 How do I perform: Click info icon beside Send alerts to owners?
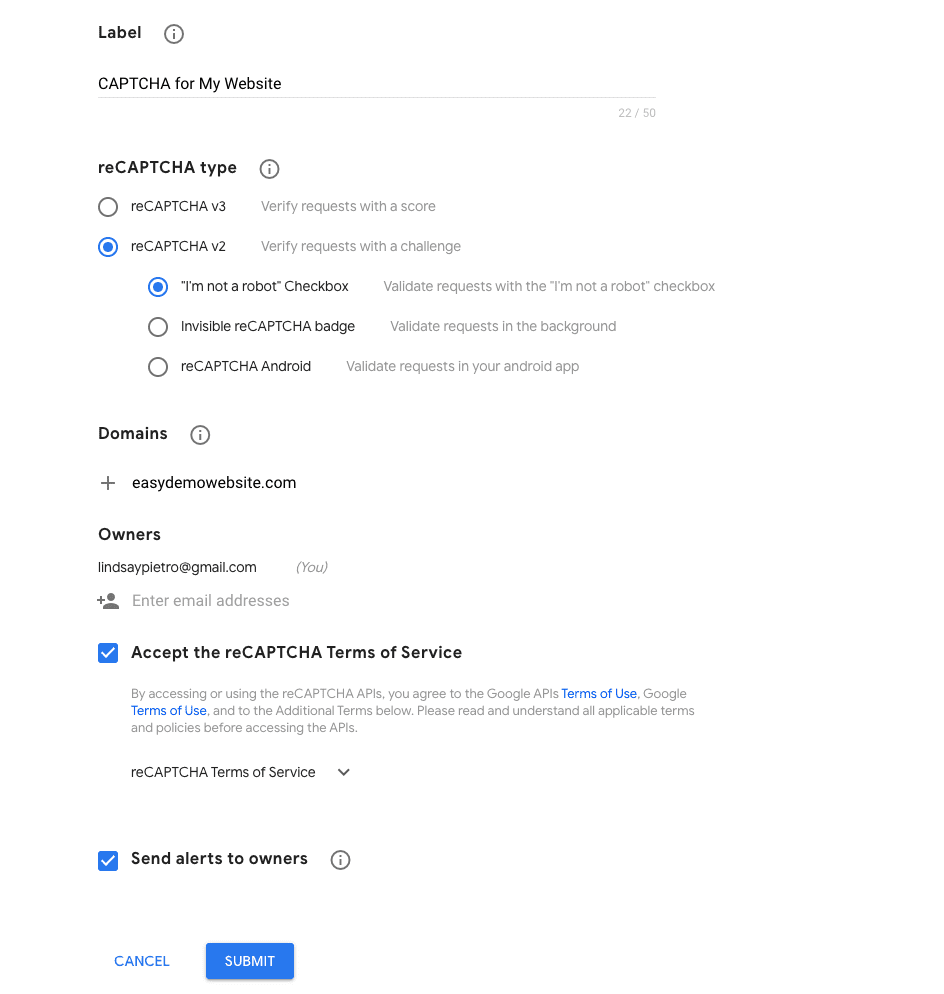pos(340,860)
